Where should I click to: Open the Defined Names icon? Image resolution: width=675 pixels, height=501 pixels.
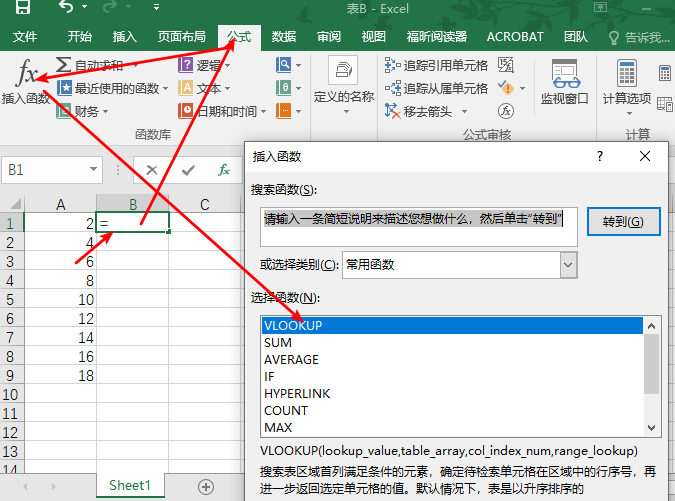coord(343,70)
